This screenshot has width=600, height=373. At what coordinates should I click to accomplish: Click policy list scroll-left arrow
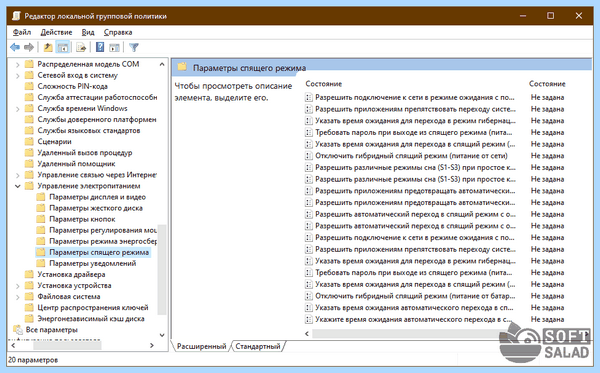tap(307, 334)
